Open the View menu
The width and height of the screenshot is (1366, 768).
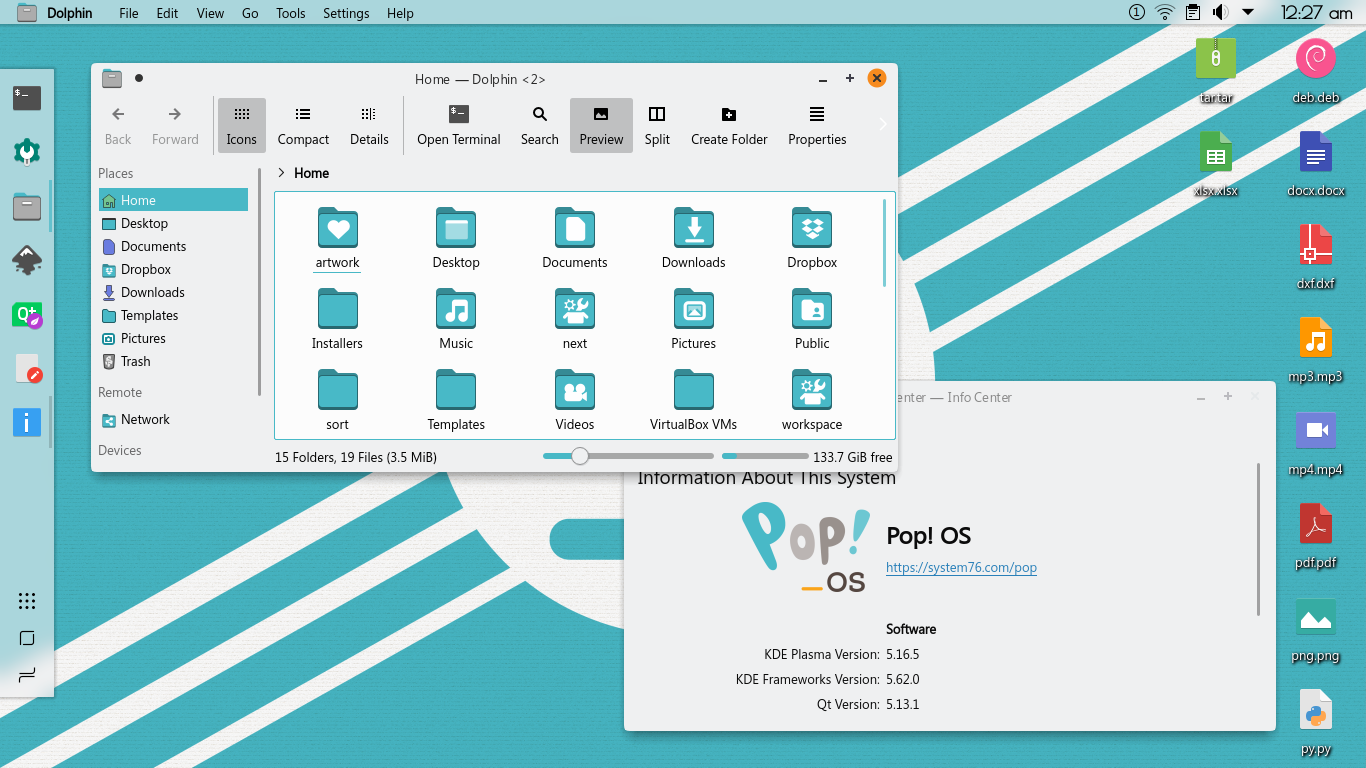(210, 13)
